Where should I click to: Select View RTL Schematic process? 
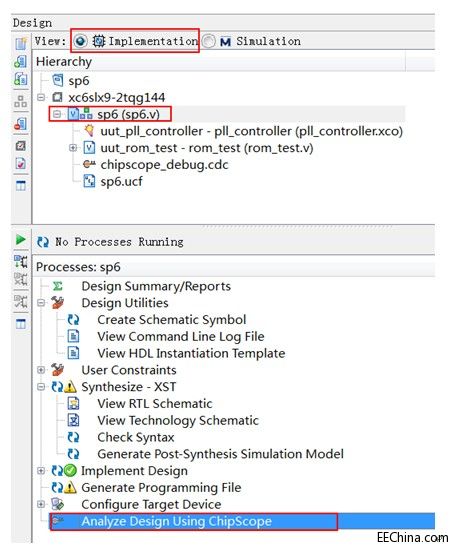coord(155,403)
